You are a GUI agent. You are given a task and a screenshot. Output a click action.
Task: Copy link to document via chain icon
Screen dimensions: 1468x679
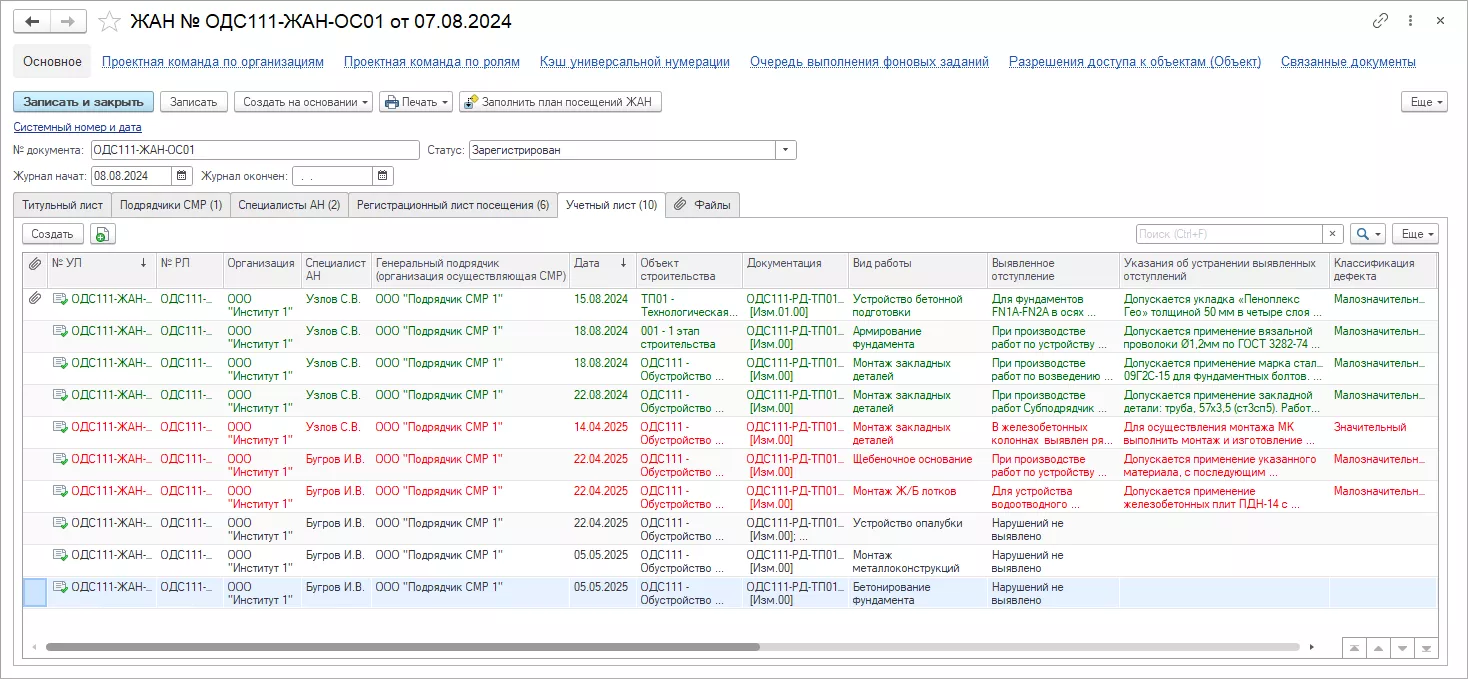point(1380,21)
